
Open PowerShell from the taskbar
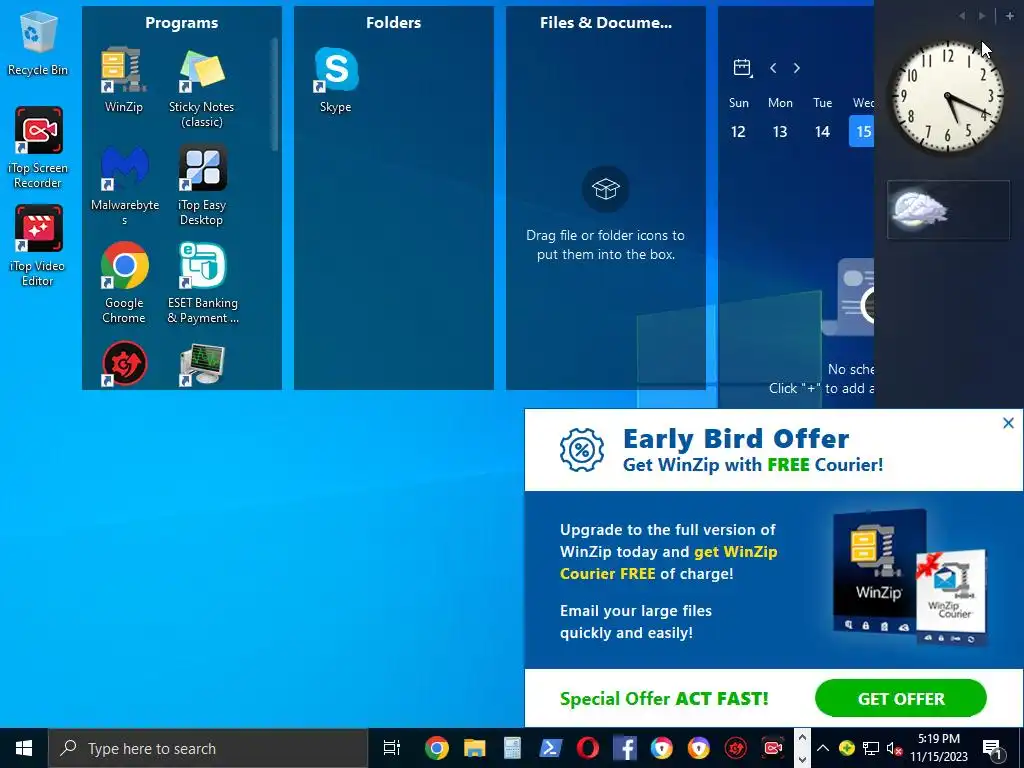[551, 748]
